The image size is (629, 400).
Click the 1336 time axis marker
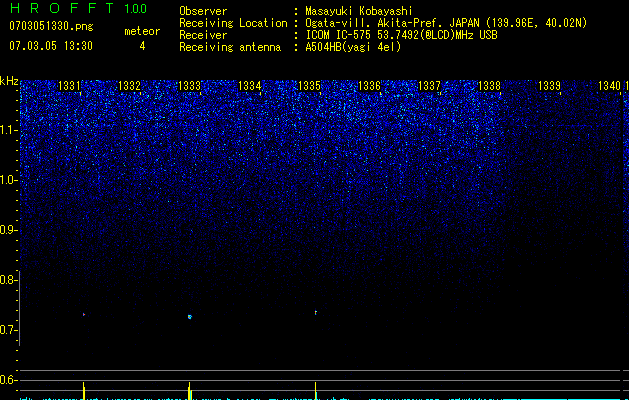369,85
